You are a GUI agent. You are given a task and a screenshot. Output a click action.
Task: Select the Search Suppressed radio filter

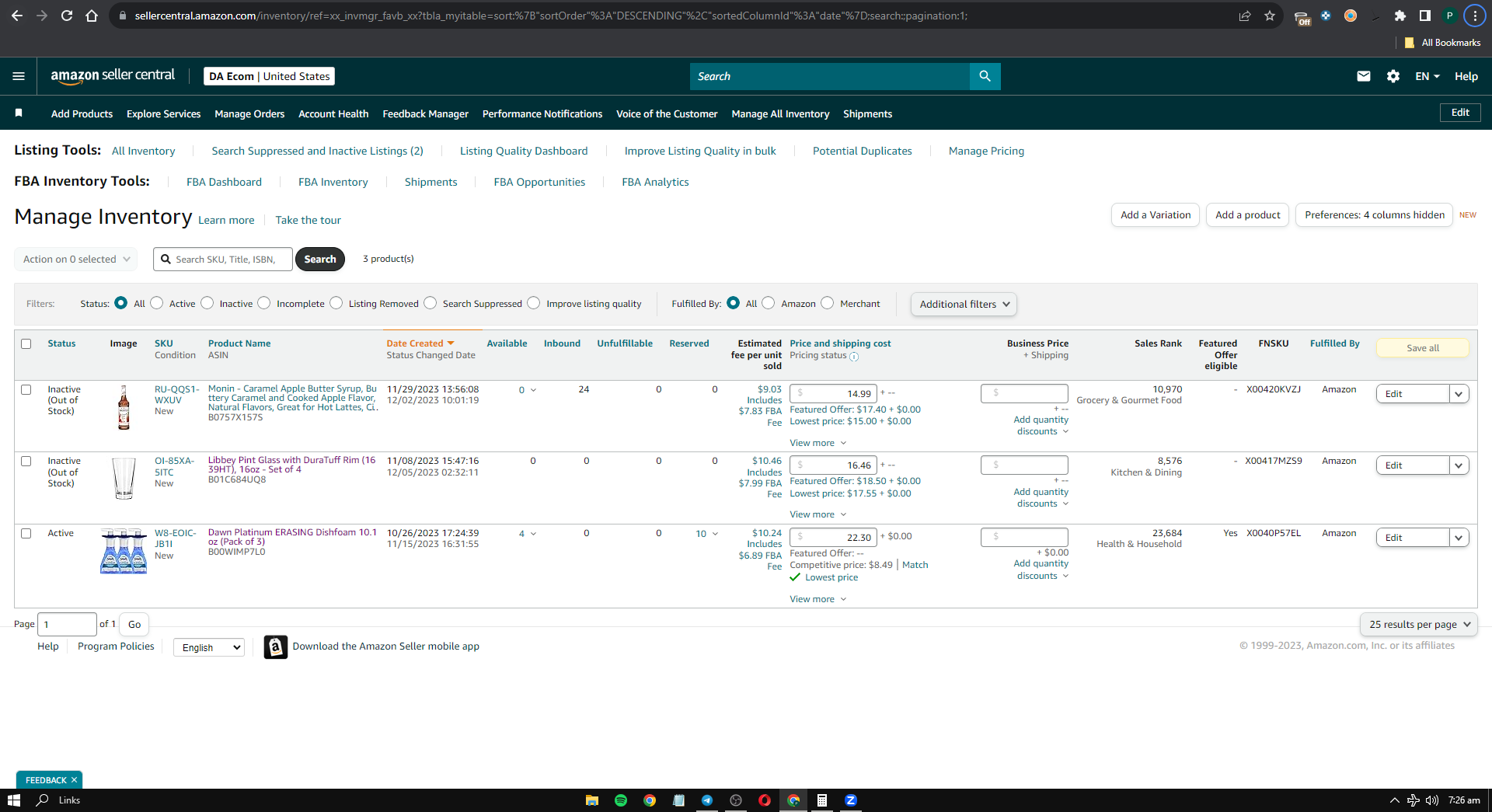(x=431, y=303)
